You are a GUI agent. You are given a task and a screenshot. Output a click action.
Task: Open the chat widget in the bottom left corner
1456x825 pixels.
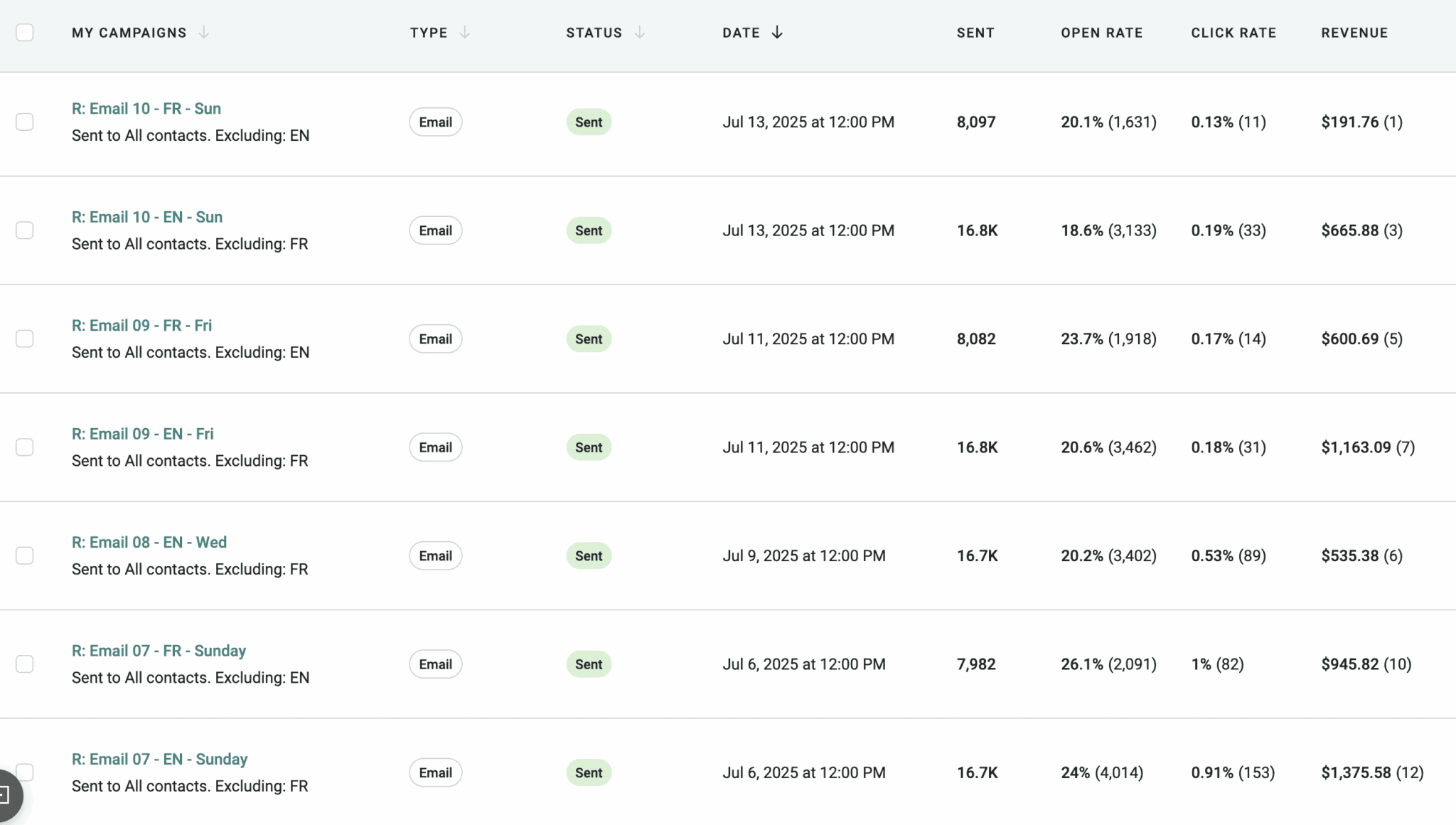click(x=7, y=795)
